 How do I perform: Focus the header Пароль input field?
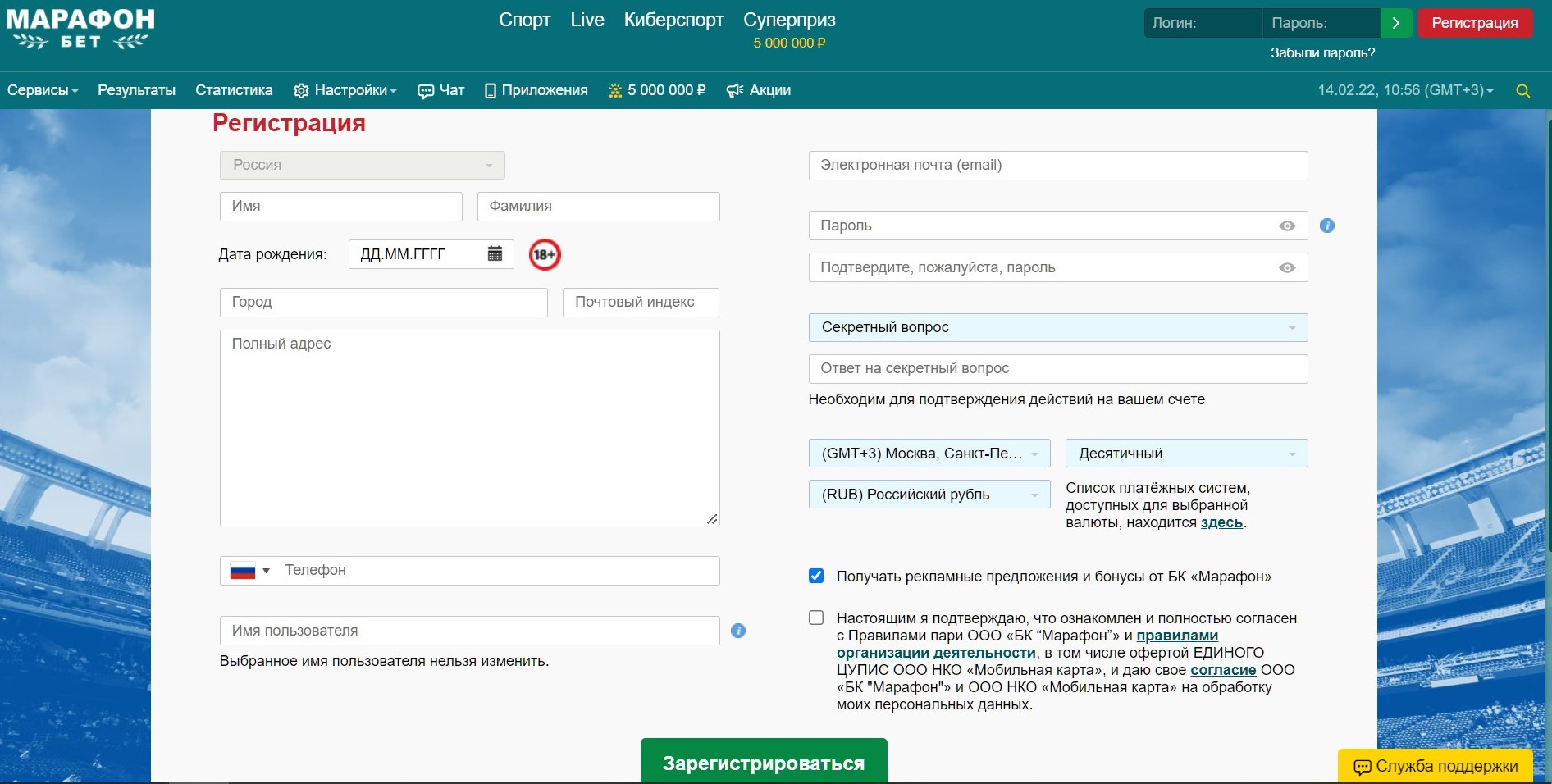(x=1321, y=23)
